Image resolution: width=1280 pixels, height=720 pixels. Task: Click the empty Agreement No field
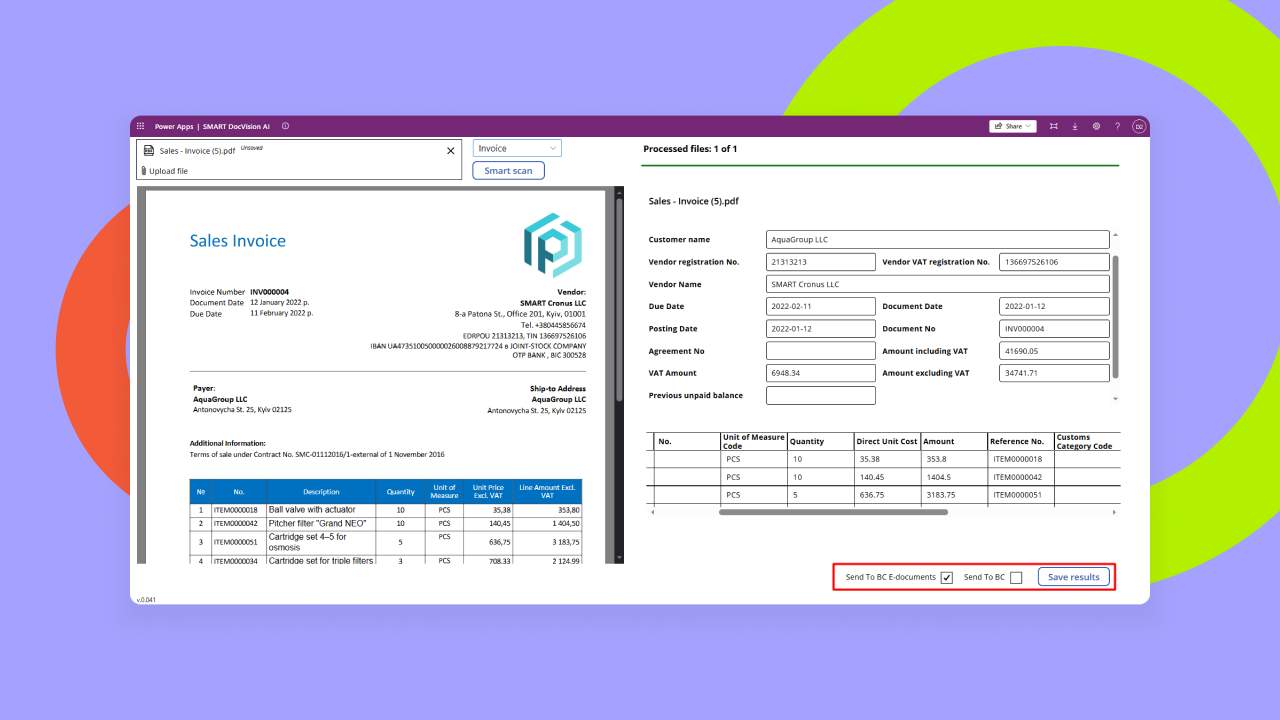(821, 351)
